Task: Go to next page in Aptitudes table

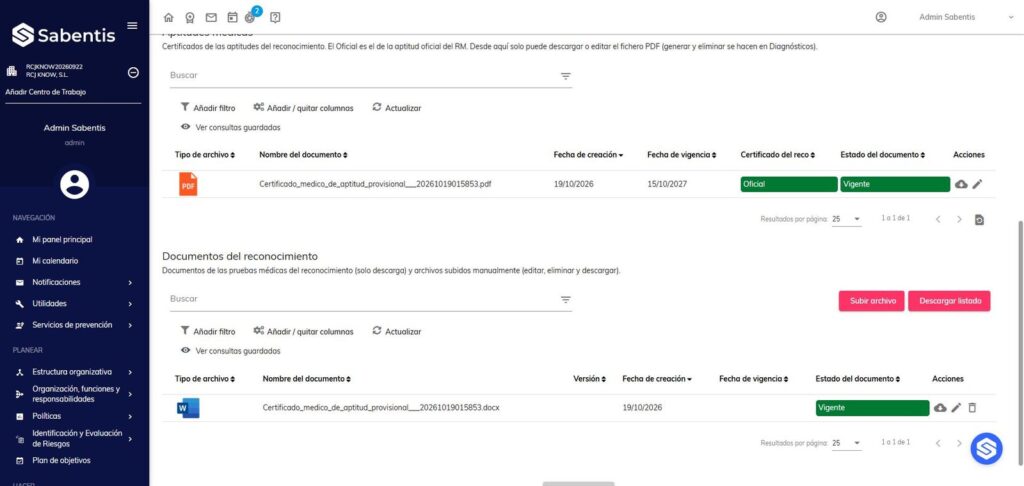Action: tap(959, 219)
